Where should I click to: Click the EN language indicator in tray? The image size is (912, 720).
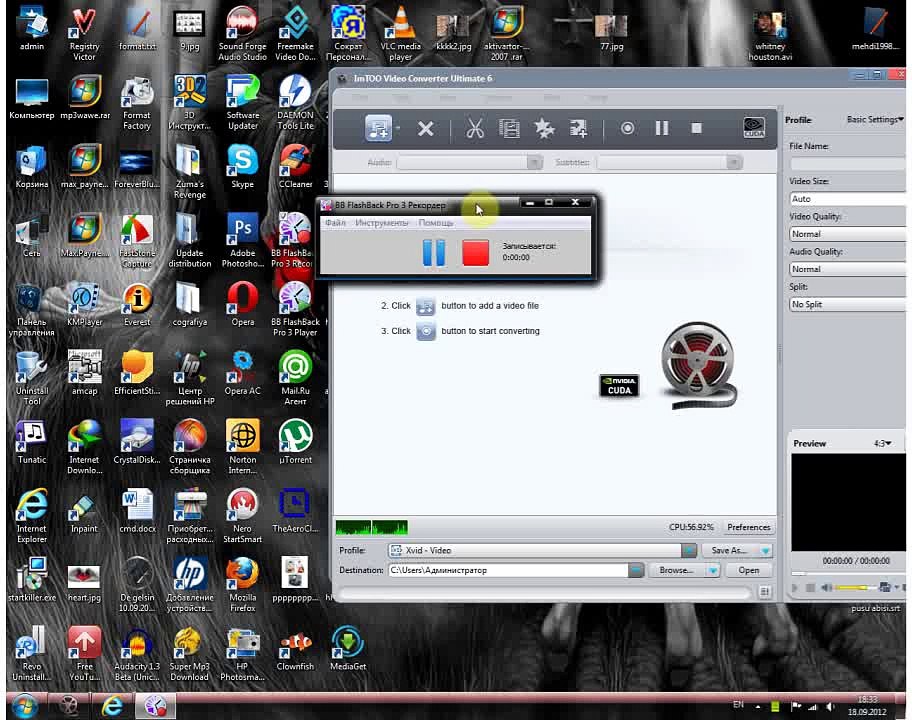[738, 705]
